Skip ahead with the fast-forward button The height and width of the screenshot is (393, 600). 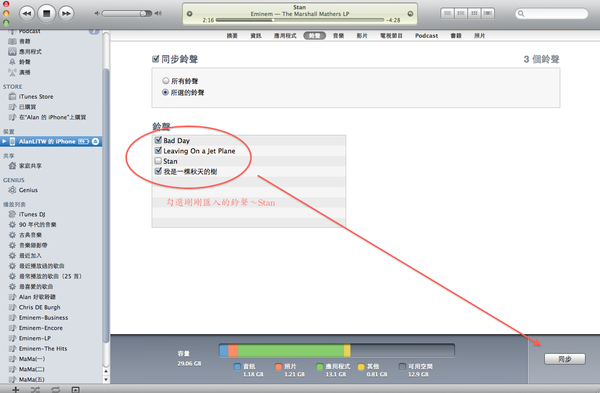[x=66, y=13]
